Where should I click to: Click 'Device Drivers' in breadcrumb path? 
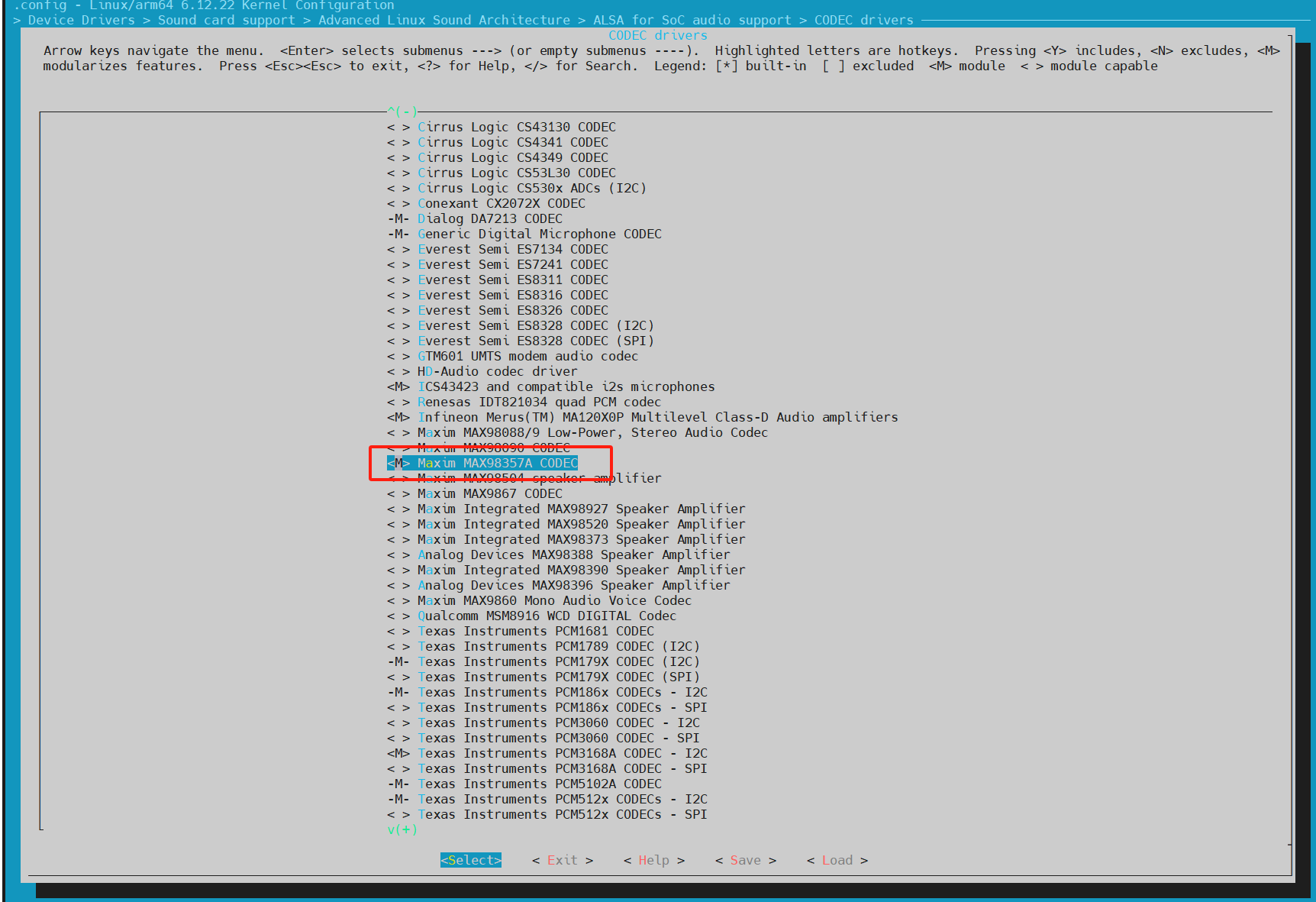[82, 20]
